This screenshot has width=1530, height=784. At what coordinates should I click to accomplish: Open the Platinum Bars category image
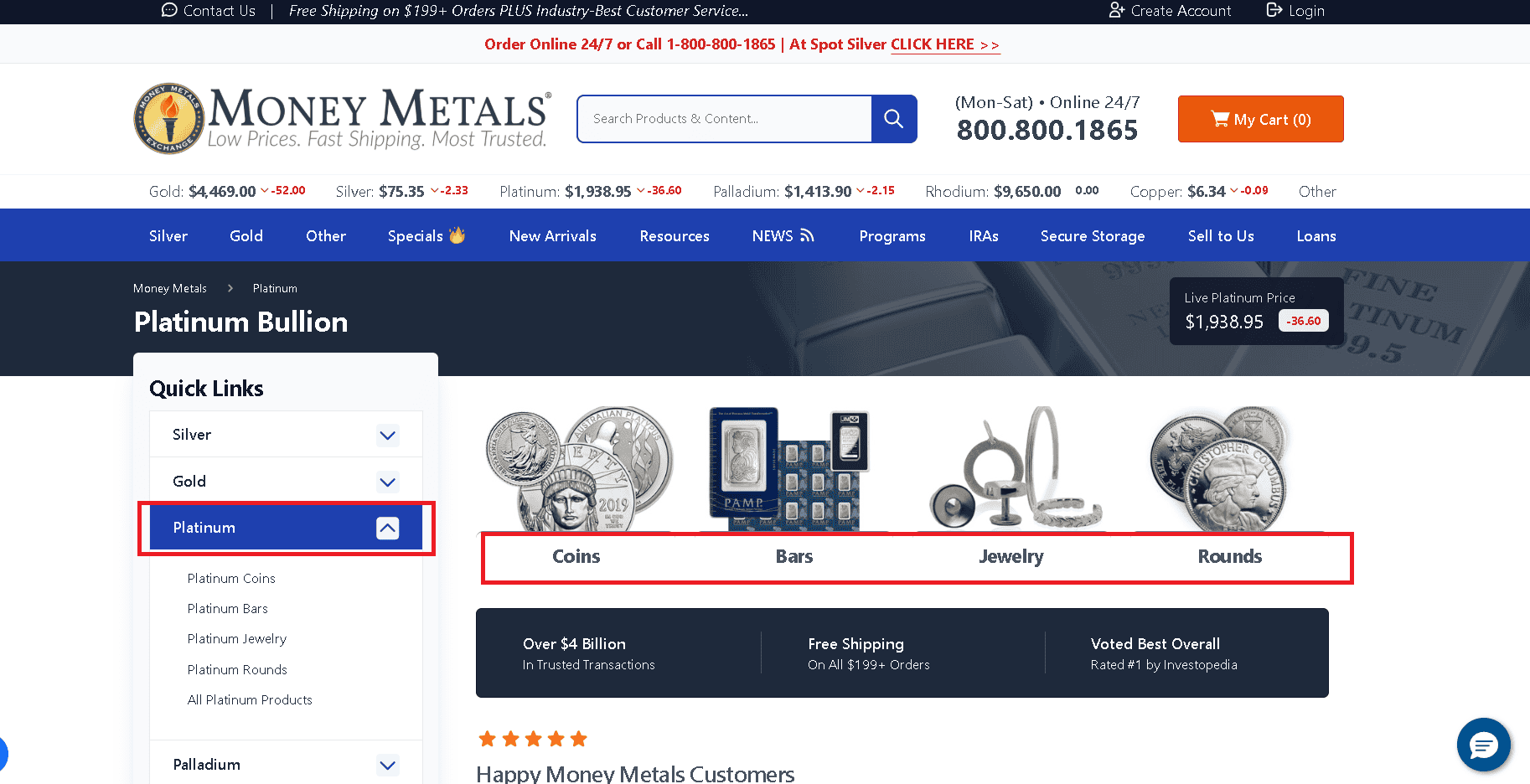pyautogui.click(x=790, y=469)
